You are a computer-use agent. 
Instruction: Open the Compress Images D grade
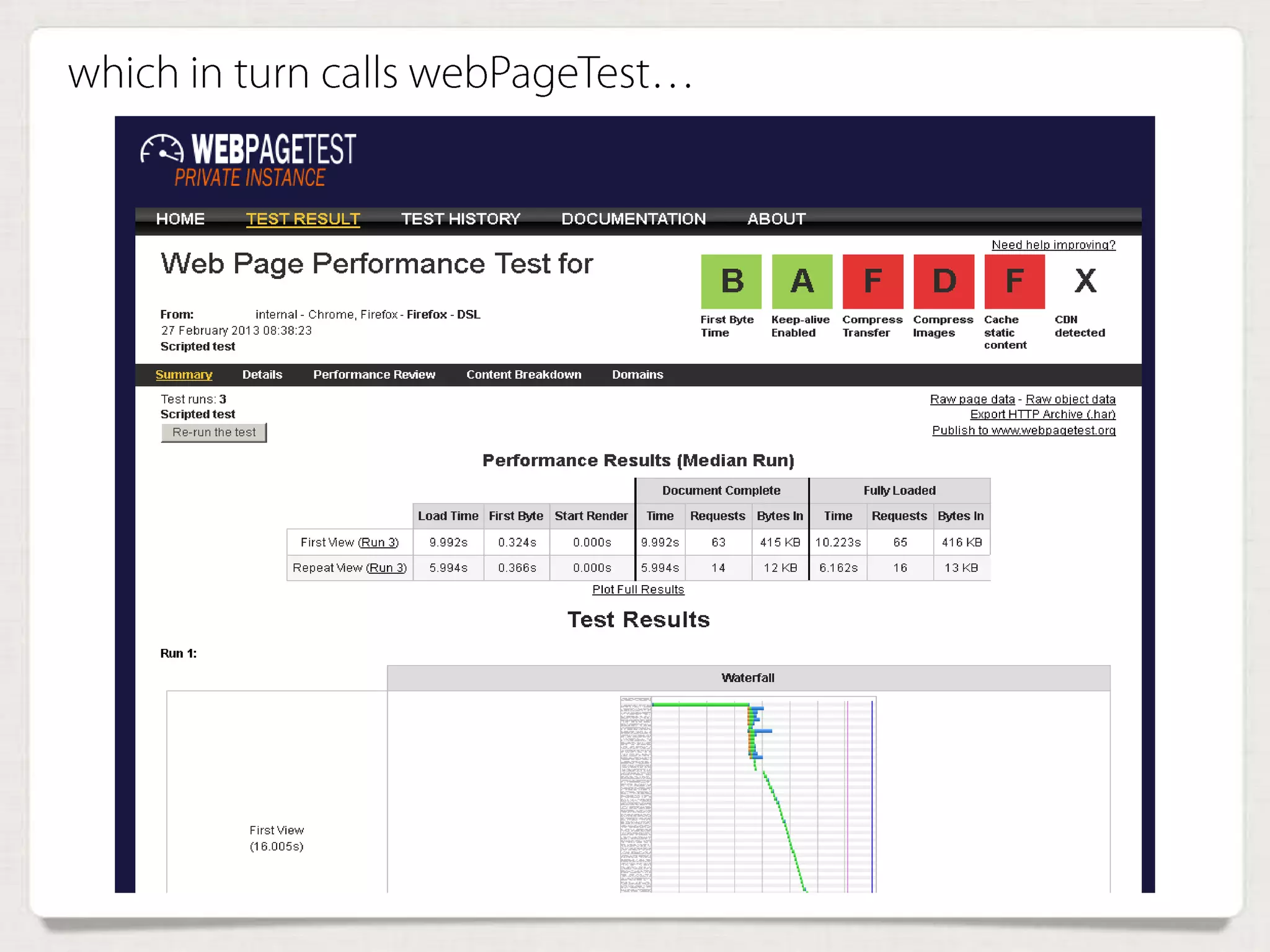click(944, 281)
